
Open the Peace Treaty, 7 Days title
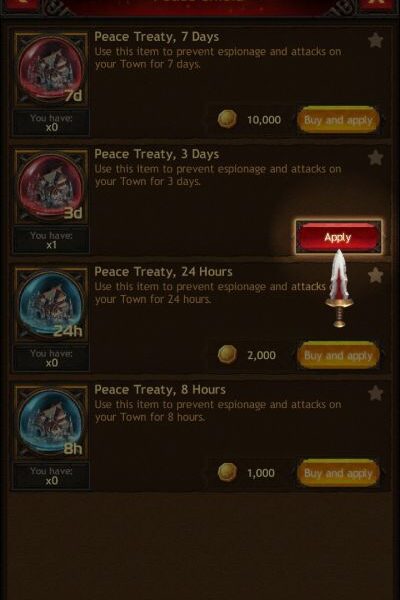pos(157,37)
